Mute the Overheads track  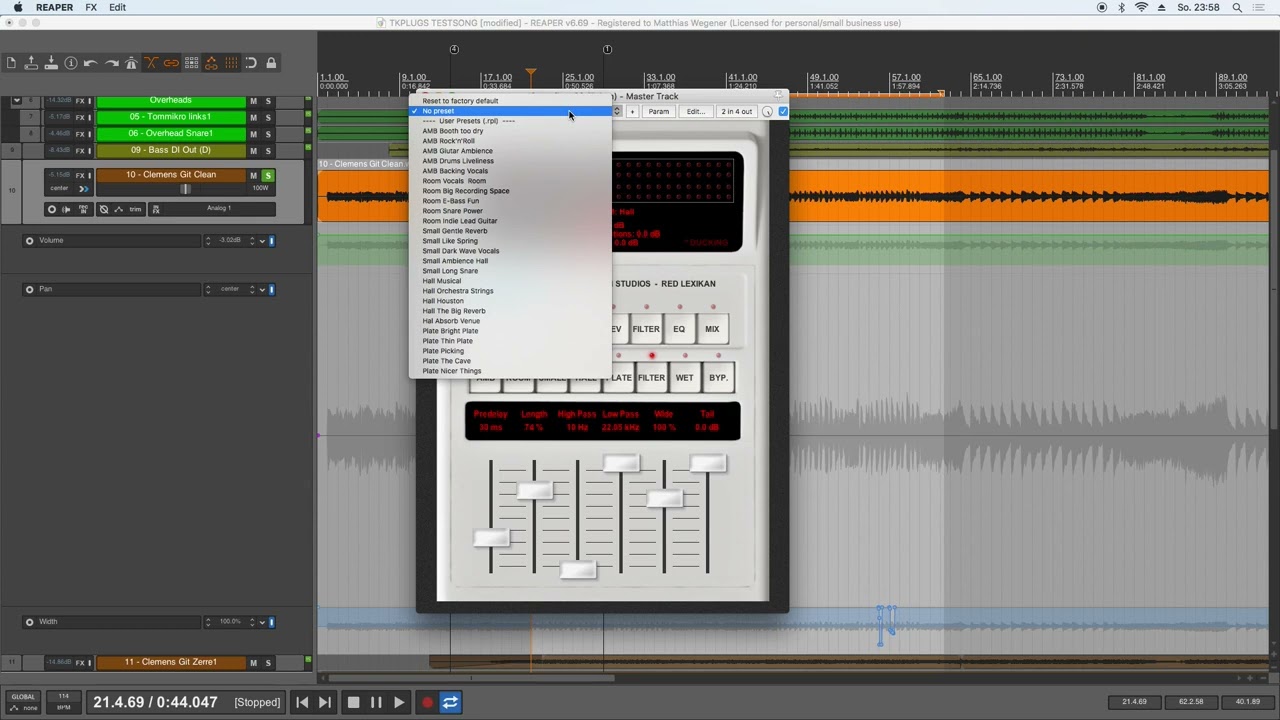253,101
